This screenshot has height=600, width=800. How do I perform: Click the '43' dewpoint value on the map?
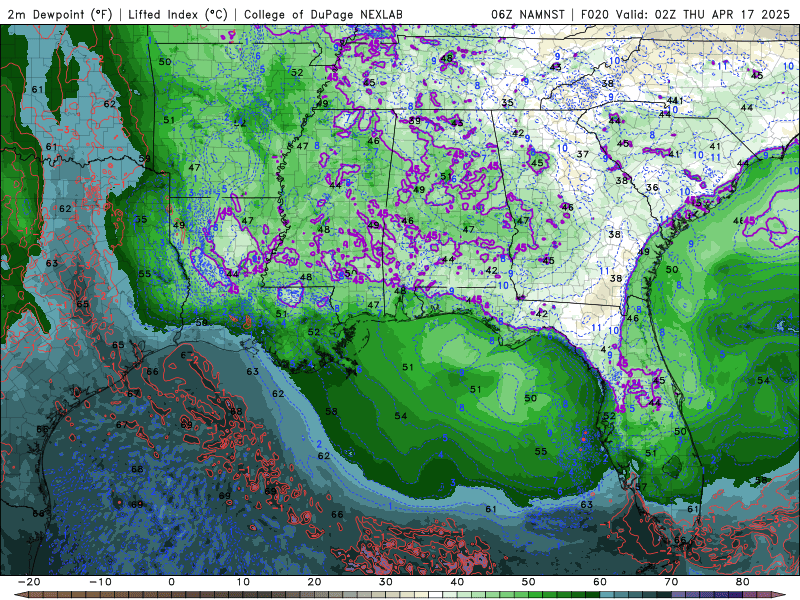(556, 67)
